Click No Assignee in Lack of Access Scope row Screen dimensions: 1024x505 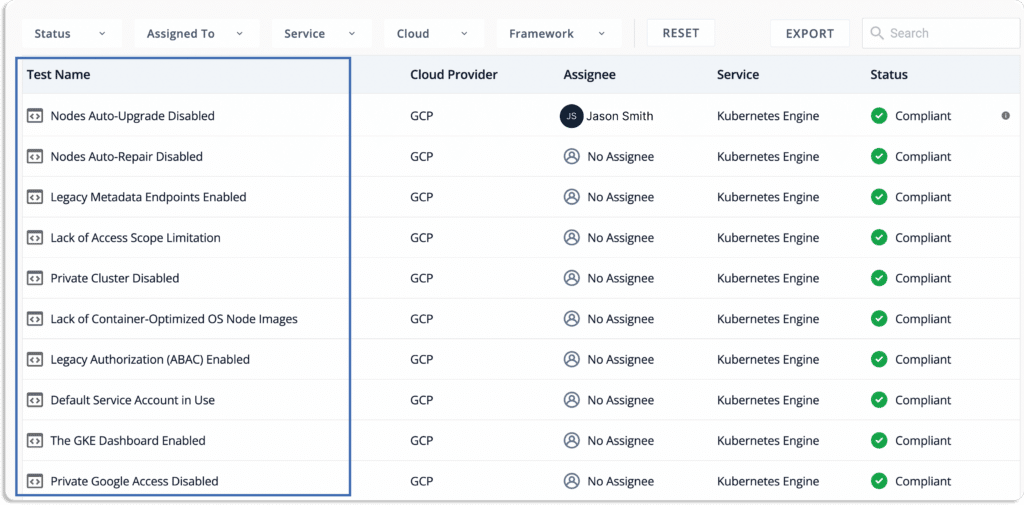click(620, 238)
